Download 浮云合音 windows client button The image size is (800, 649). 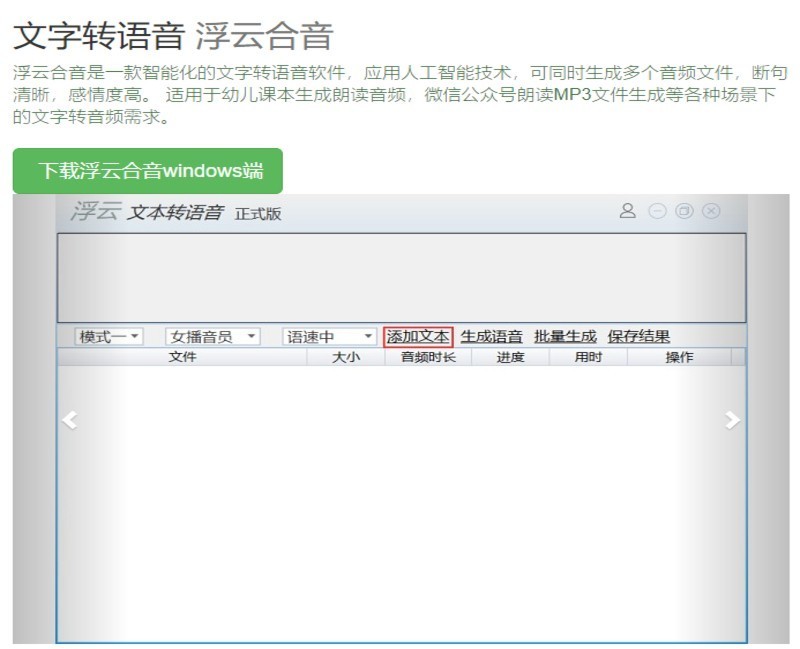148,171
